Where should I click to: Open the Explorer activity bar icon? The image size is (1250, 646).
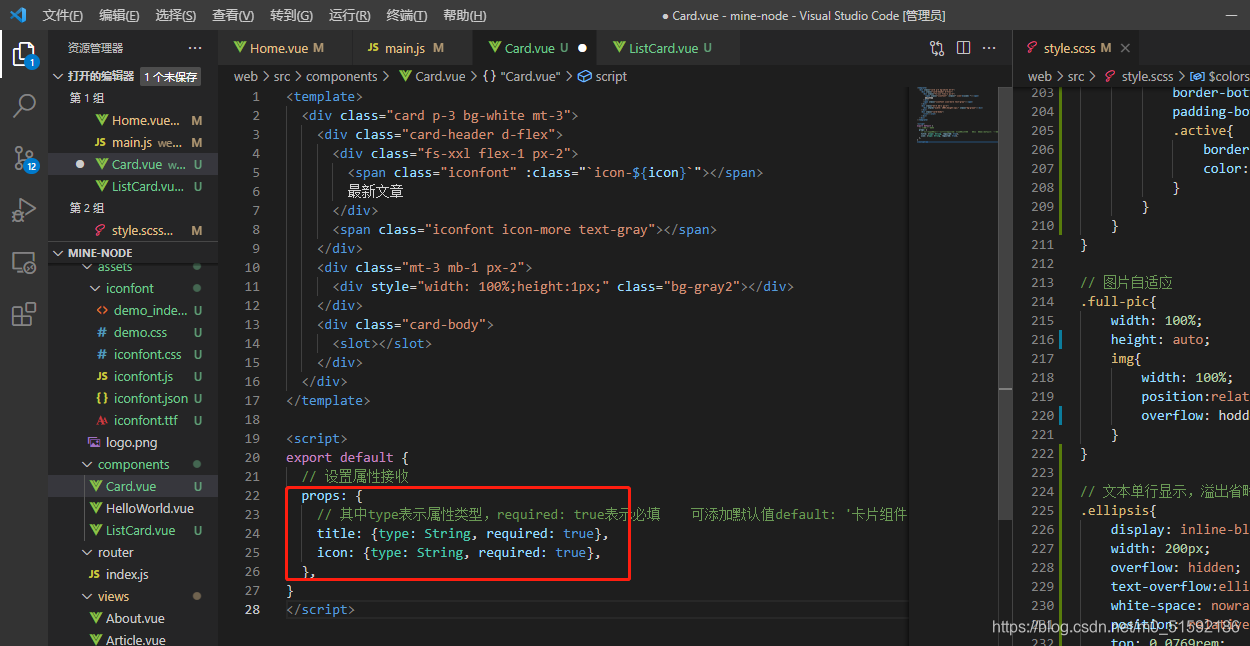coord(24,54)
